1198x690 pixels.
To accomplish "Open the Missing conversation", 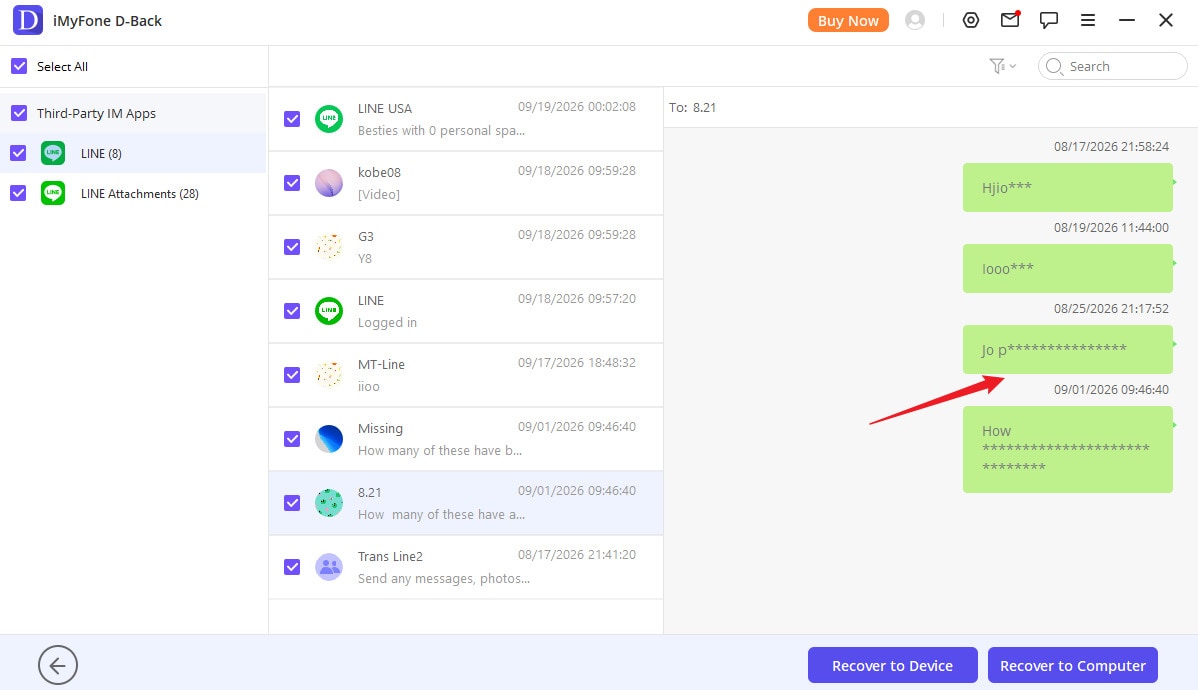I will tap(466, 439).
